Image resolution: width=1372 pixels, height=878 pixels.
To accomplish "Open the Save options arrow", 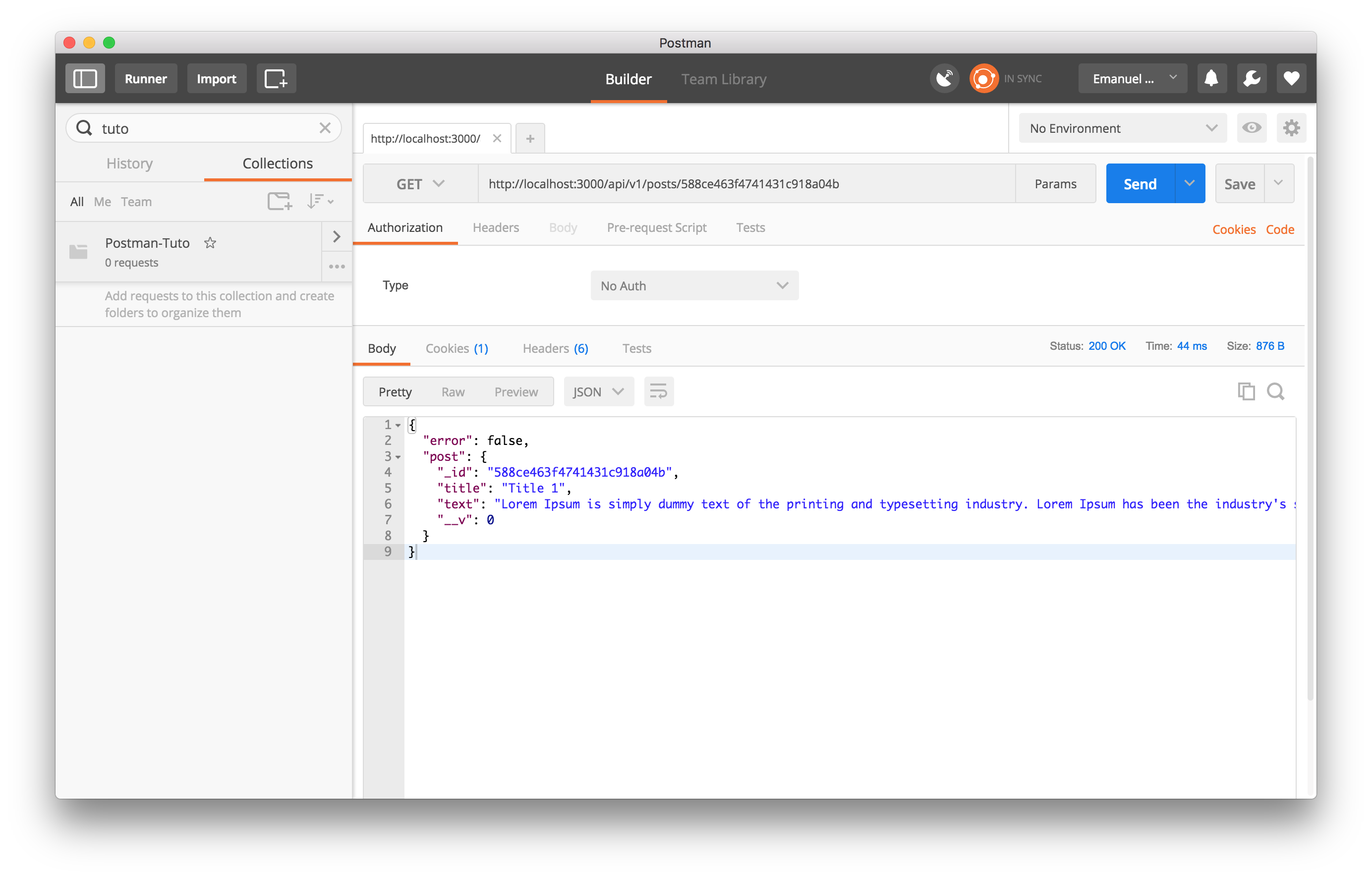I will pyautogui.click(x=1278, y=184).
